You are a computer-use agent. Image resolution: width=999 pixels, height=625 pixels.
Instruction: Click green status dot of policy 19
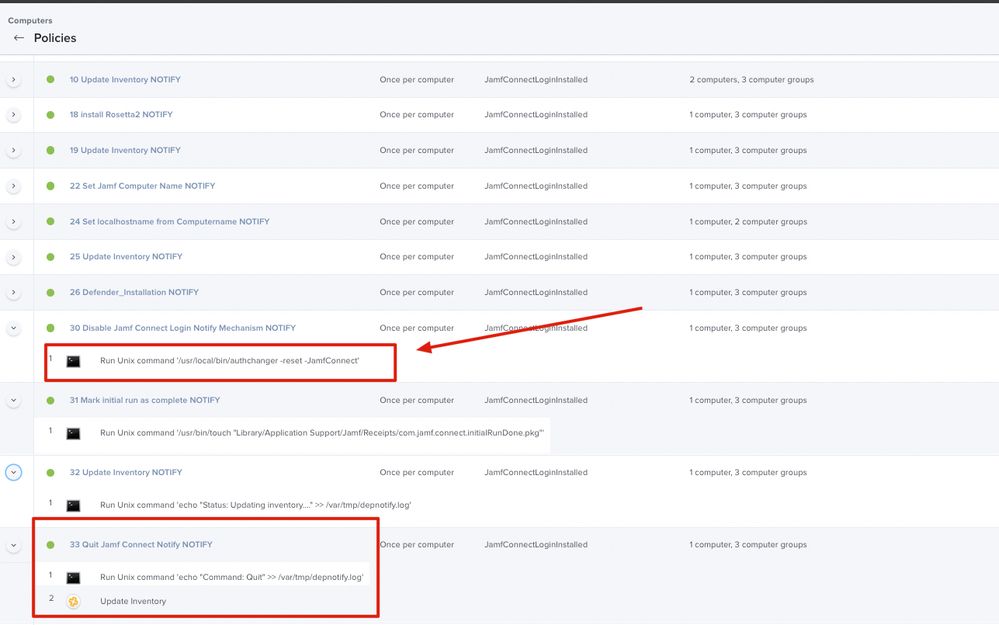click(50, 150)
